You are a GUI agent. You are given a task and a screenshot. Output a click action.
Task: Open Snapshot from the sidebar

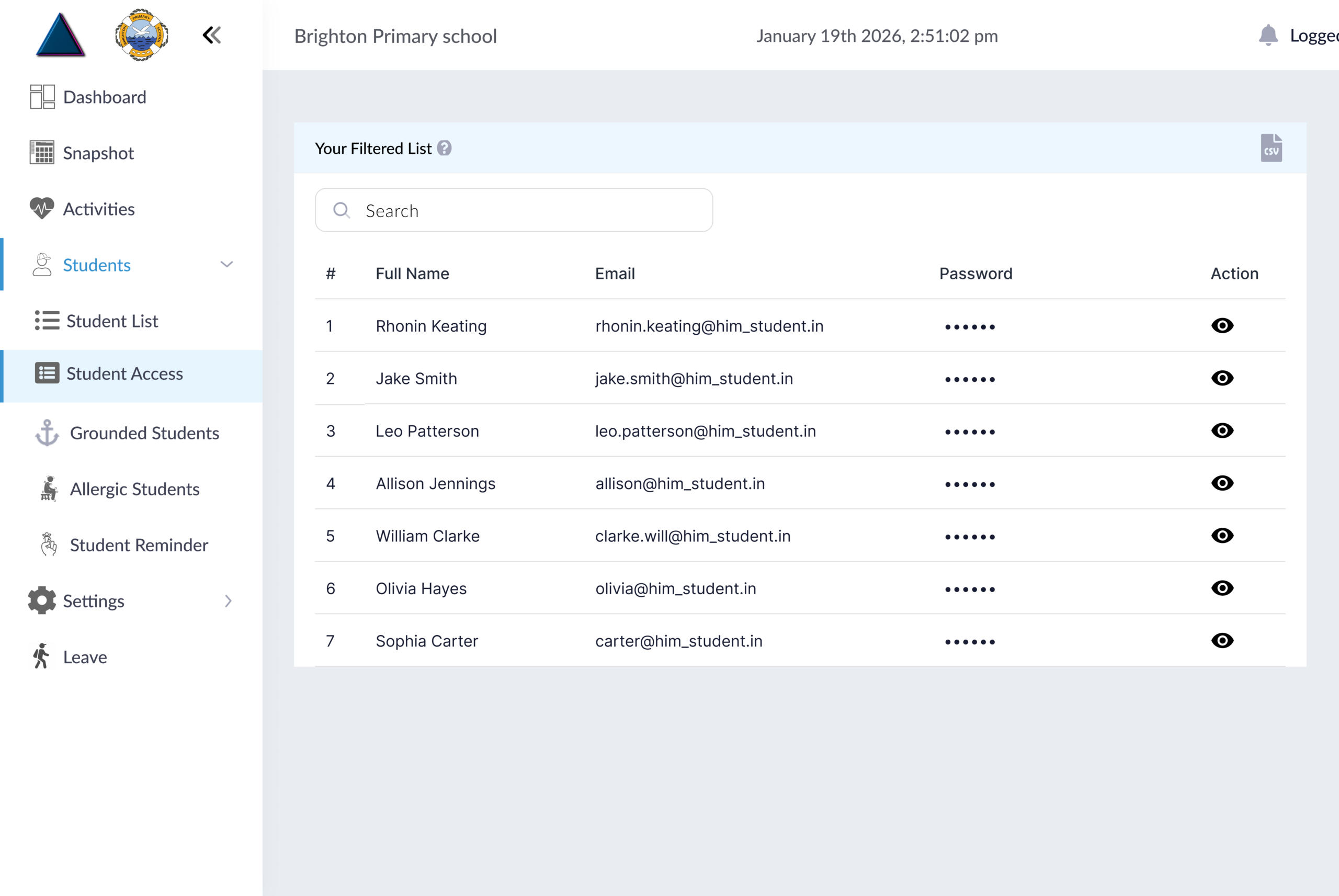(x=98, y=153)
